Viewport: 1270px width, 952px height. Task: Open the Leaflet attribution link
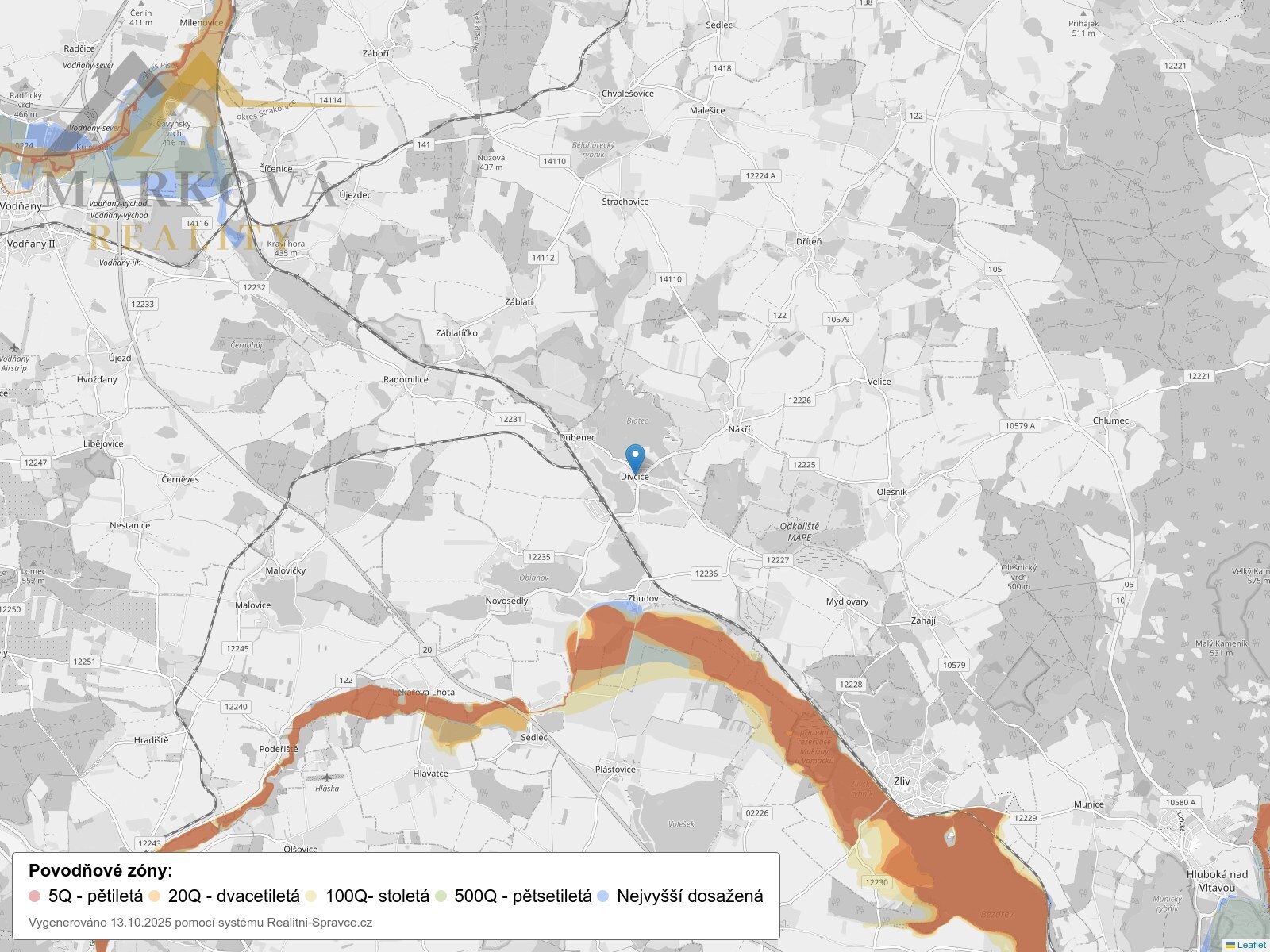pos(1251,945)
